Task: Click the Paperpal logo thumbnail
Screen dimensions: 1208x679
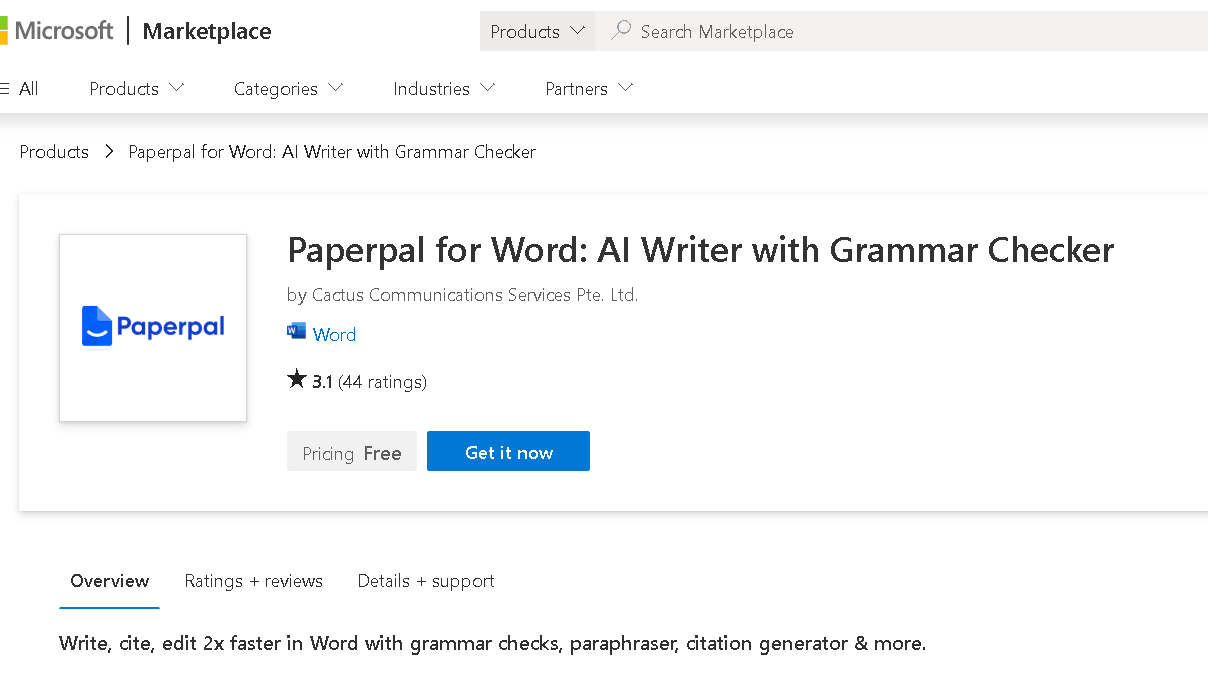Action: click(153, 328)
